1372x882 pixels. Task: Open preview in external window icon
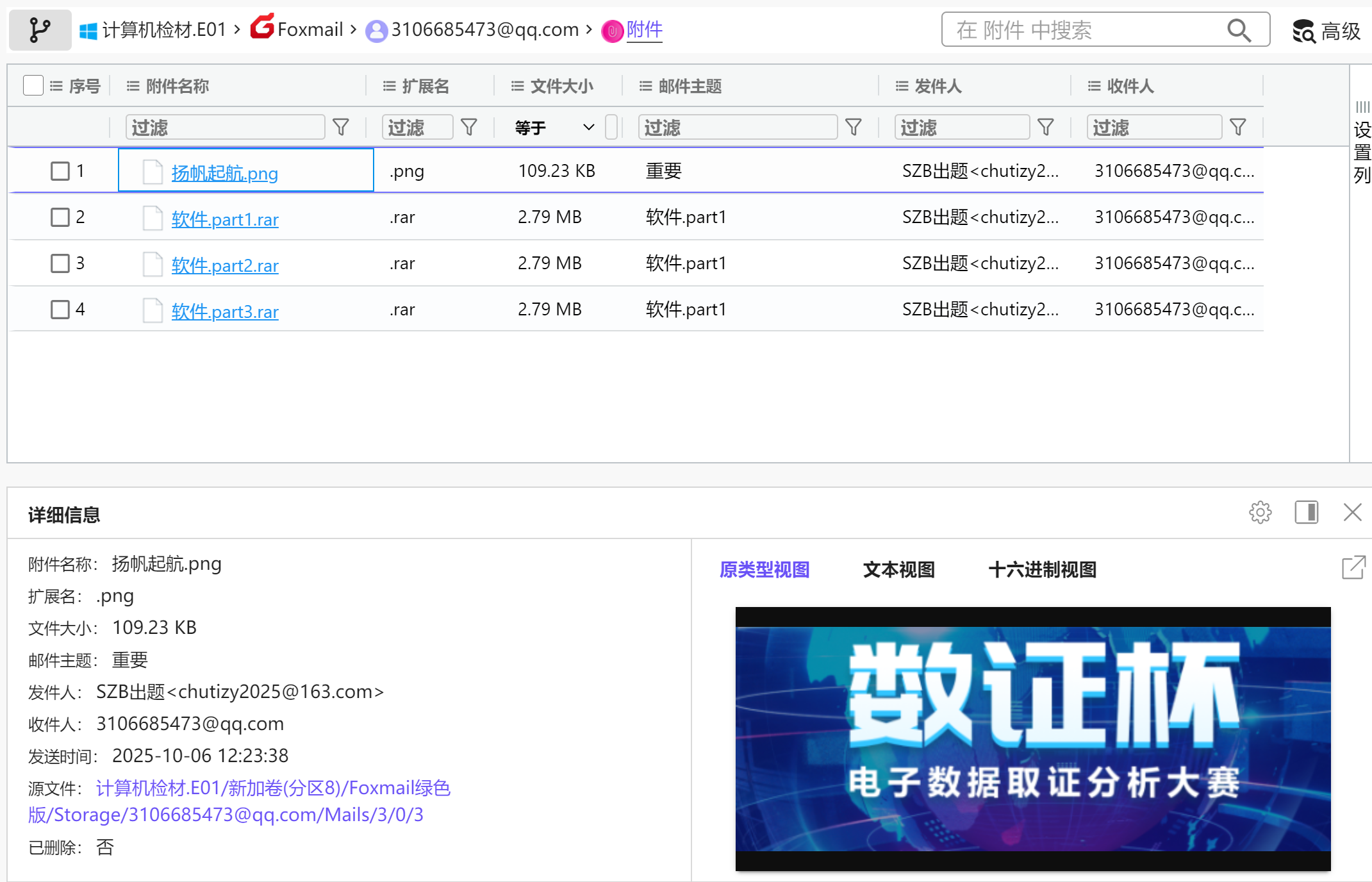1353,567
